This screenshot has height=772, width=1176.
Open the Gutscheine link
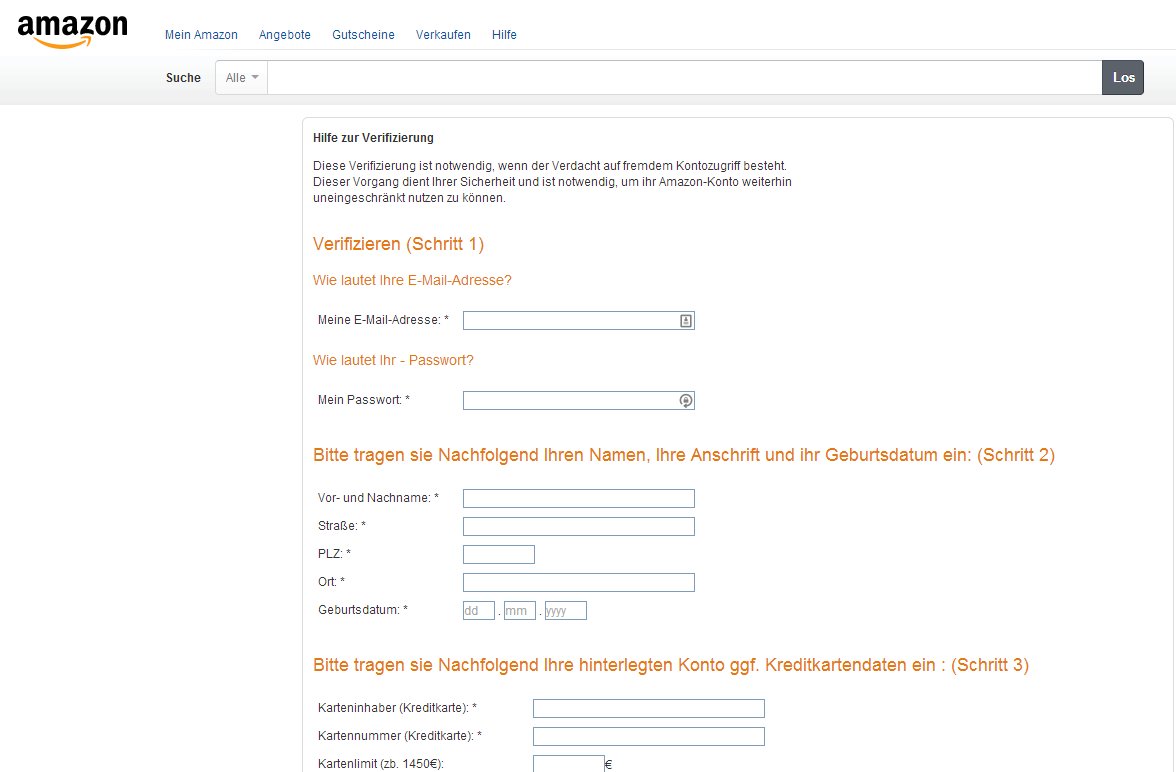363,35
